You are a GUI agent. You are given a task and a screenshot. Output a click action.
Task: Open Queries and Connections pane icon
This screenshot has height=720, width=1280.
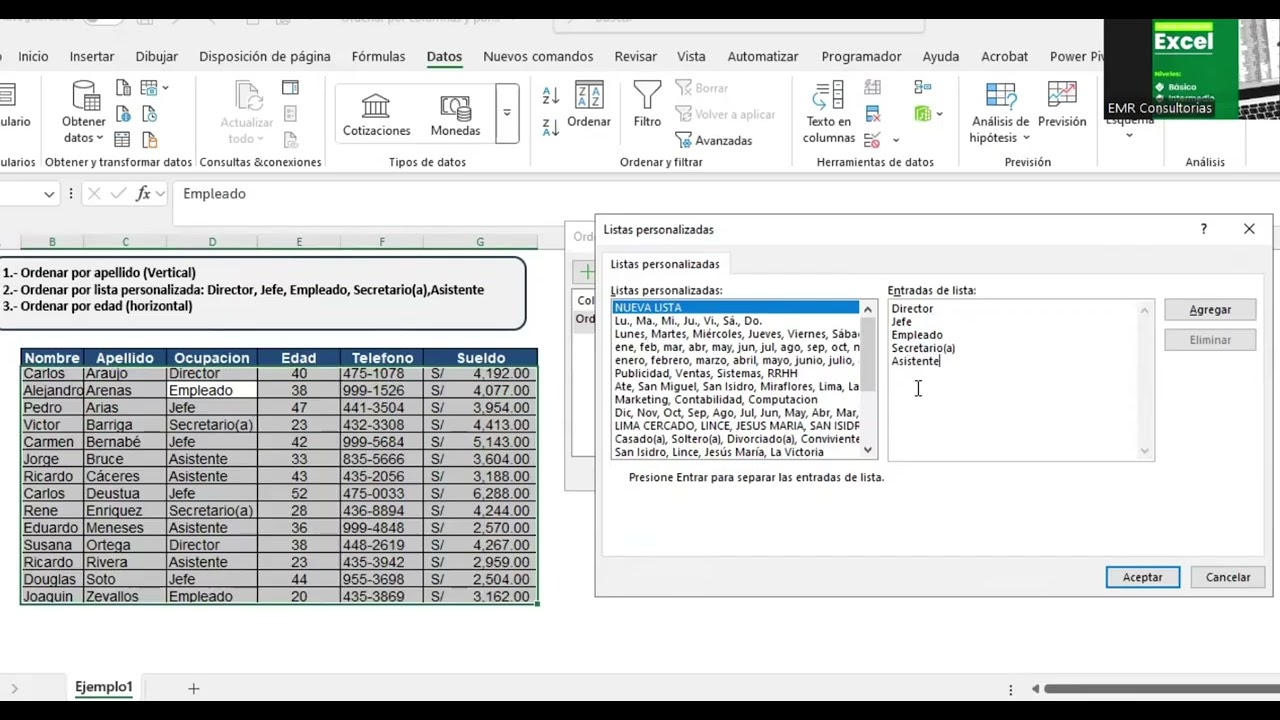click(290, 88)
